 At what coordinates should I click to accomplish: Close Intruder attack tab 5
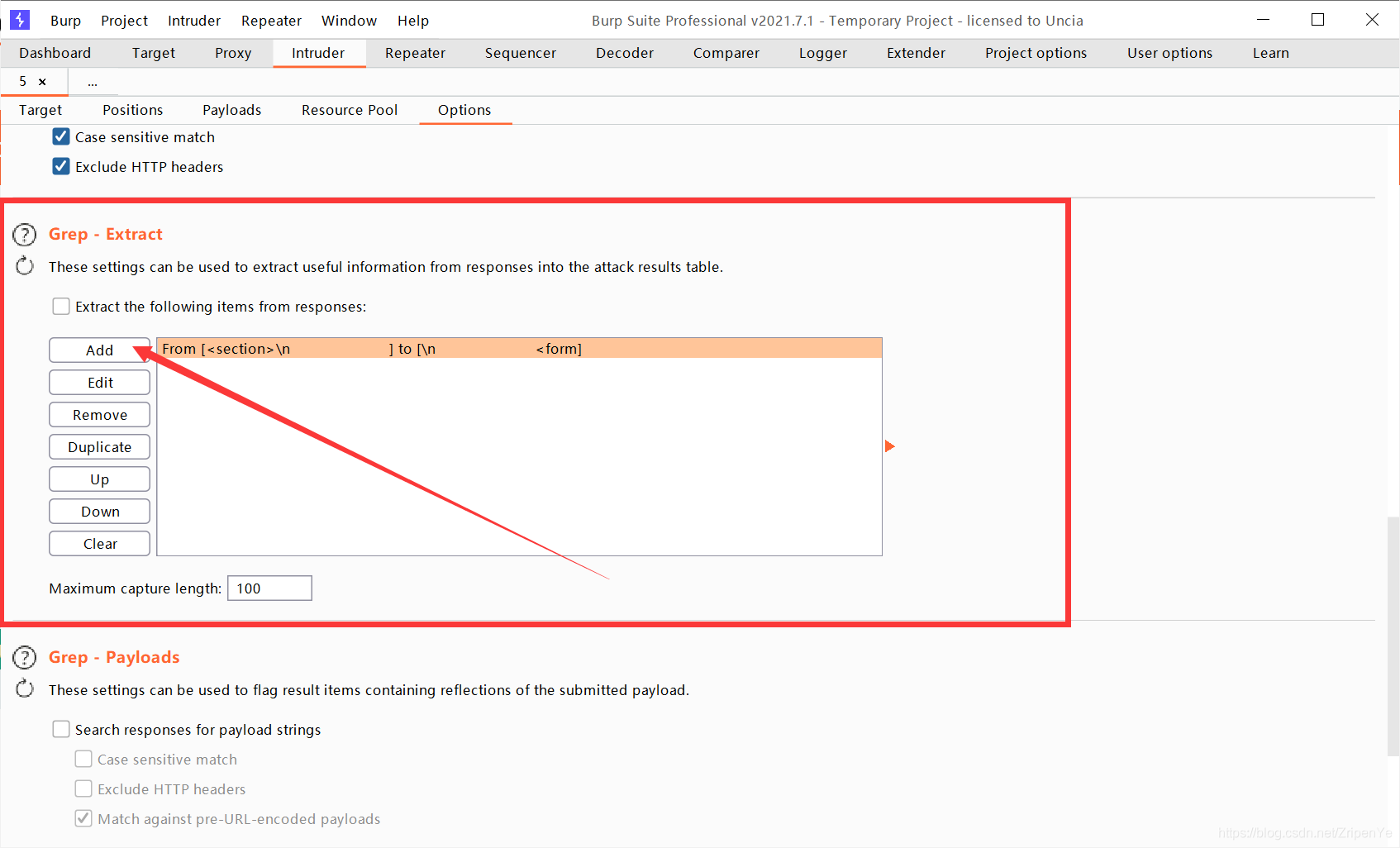[42, 82]
